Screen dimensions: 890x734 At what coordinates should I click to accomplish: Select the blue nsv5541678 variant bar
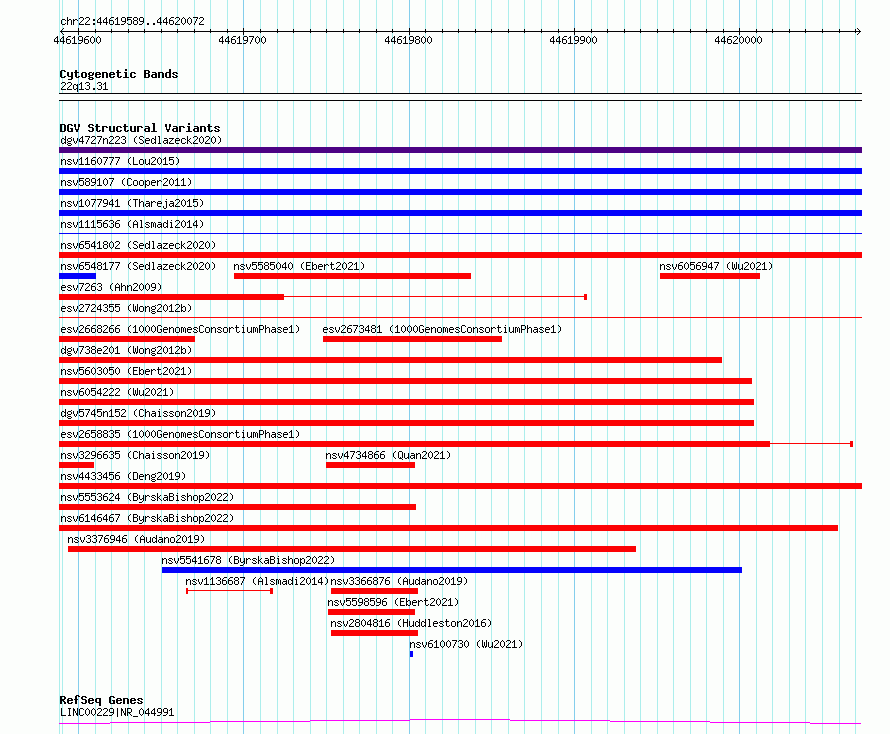pyautogui.click(x=452, y=570)
